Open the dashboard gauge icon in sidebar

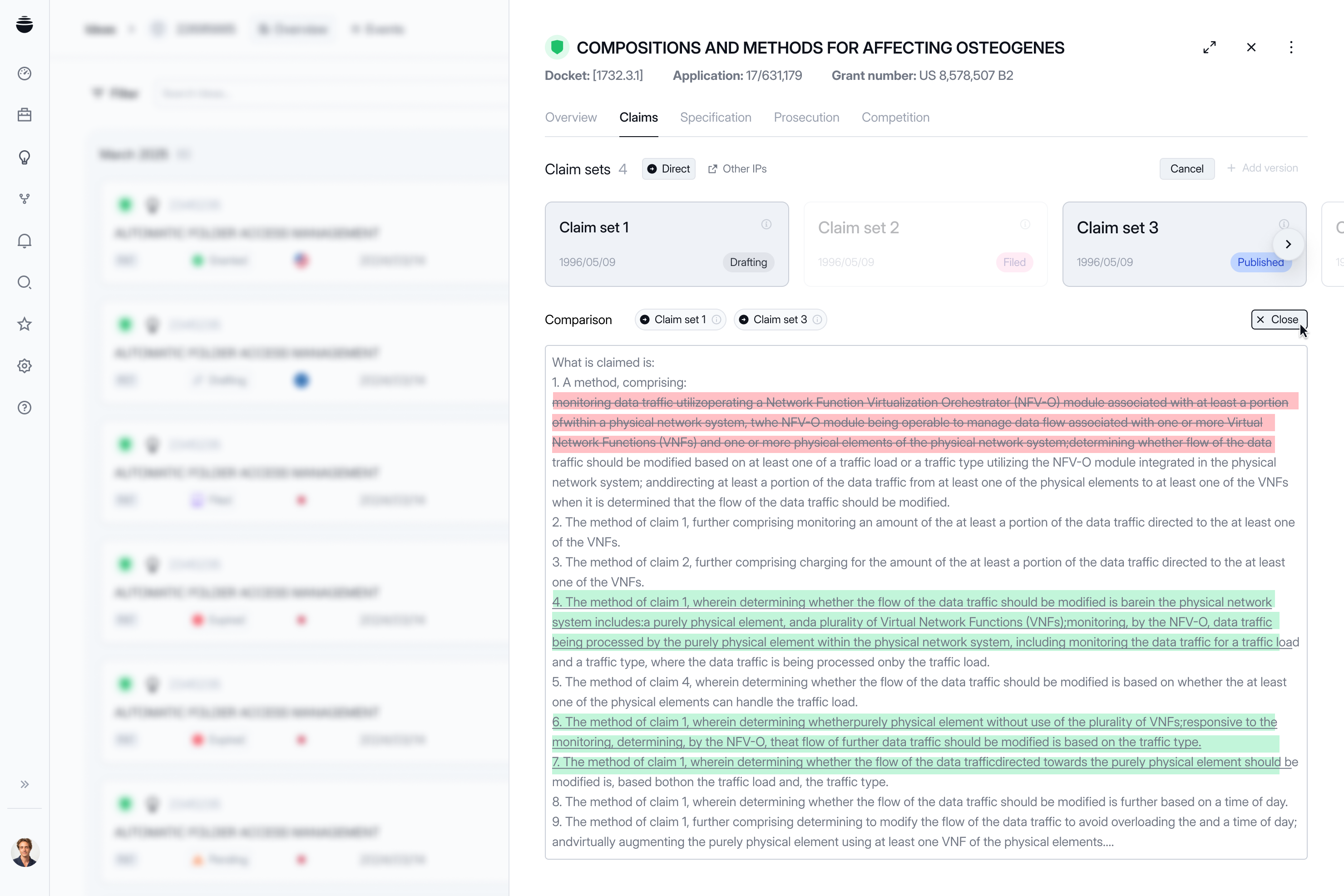pyautogui.click(x=24, y=73)
